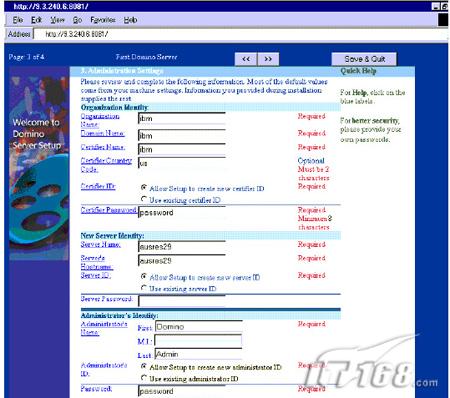Open the Favorites menu
The image size is (450, 398).
tap(103, 20)
